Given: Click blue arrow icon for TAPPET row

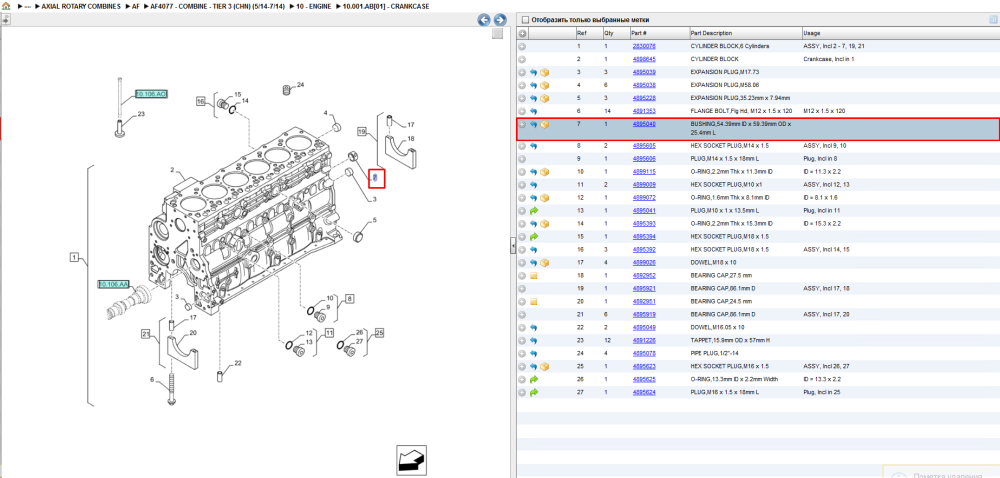Looking at the screenshot, I should tap(534, 340).
